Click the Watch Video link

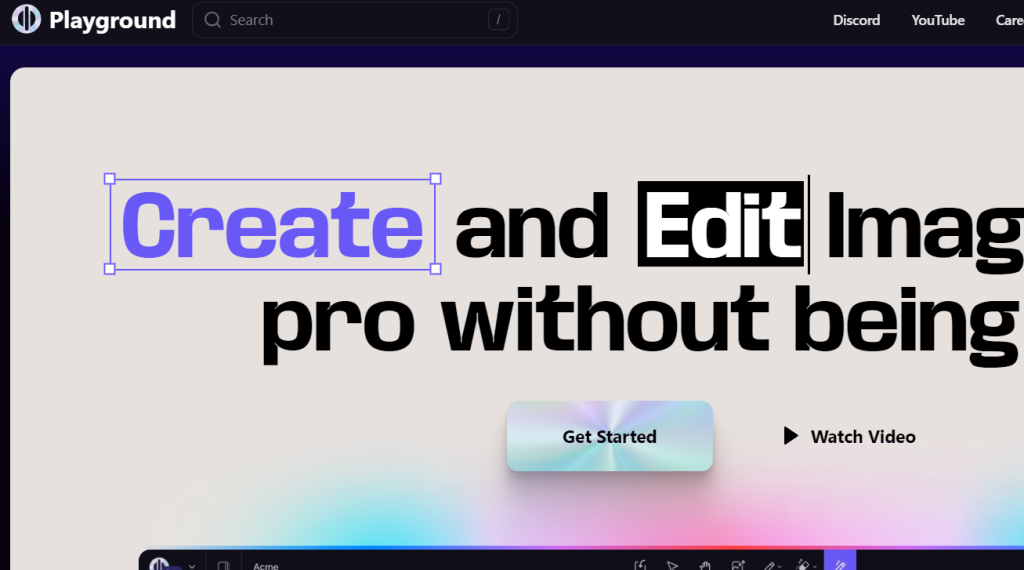[x=862, y=436]
